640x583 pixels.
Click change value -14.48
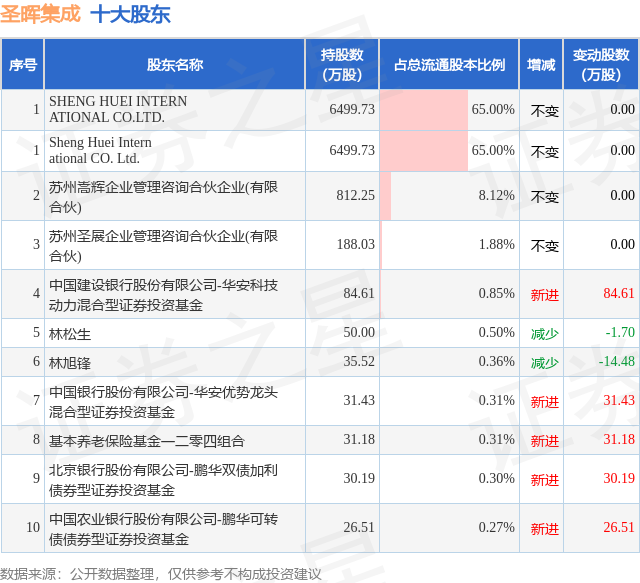(617, 361)
